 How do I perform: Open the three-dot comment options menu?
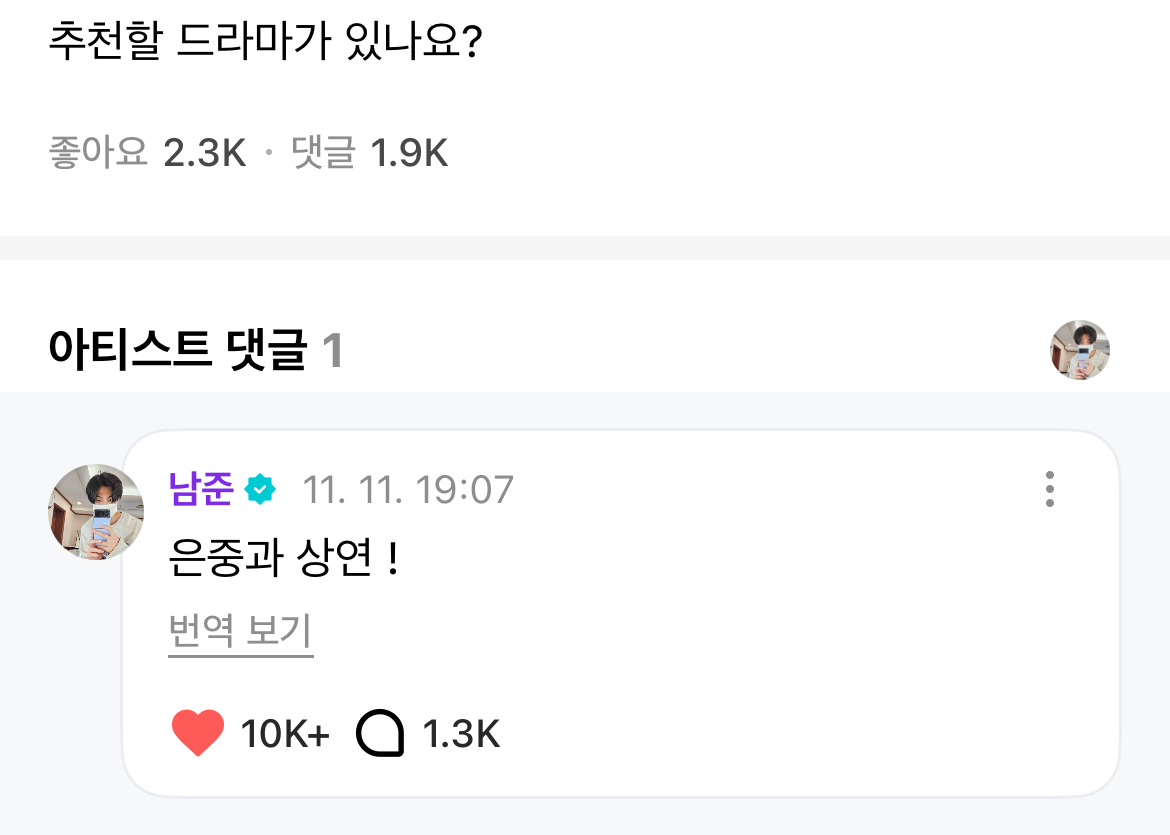(1049, 489)
